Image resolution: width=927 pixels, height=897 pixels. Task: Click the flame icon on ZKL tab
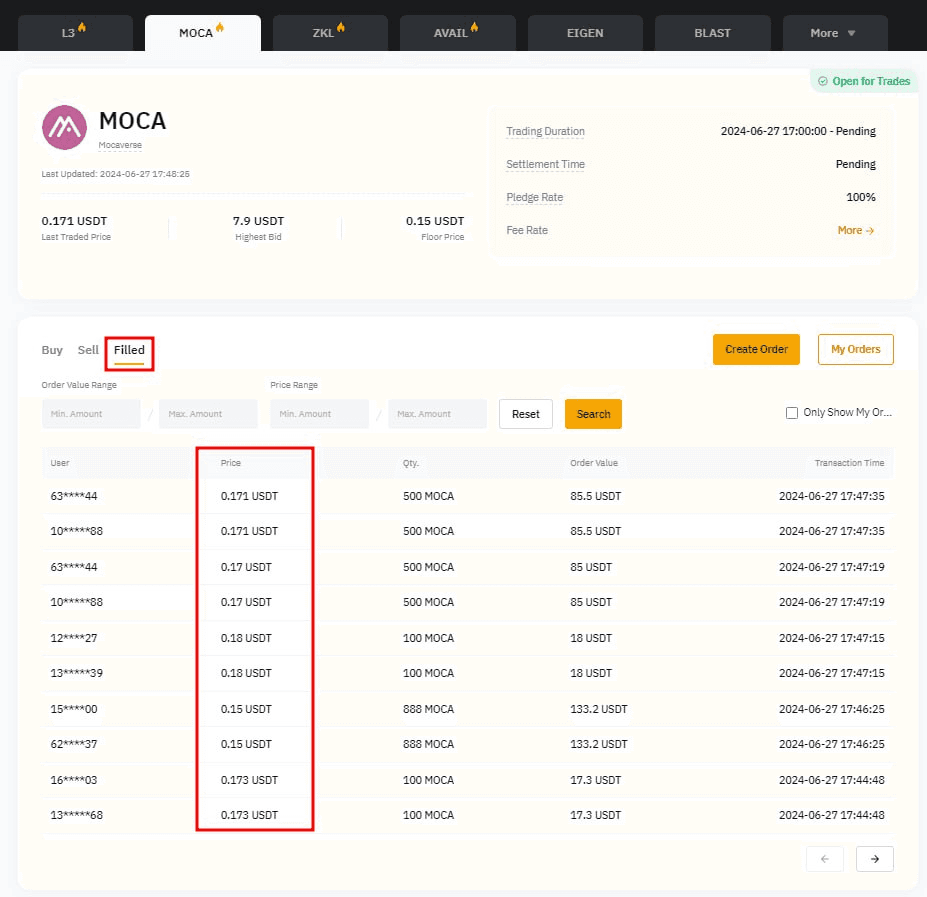pos(341,27)
